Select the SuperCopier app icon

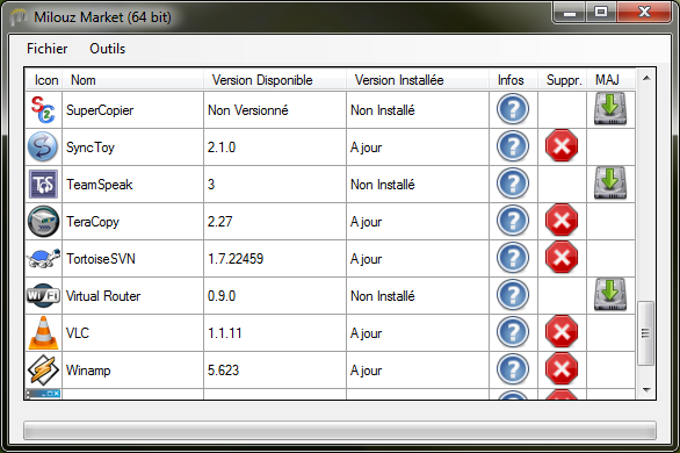pyautogui.click(x=43, y=110)
